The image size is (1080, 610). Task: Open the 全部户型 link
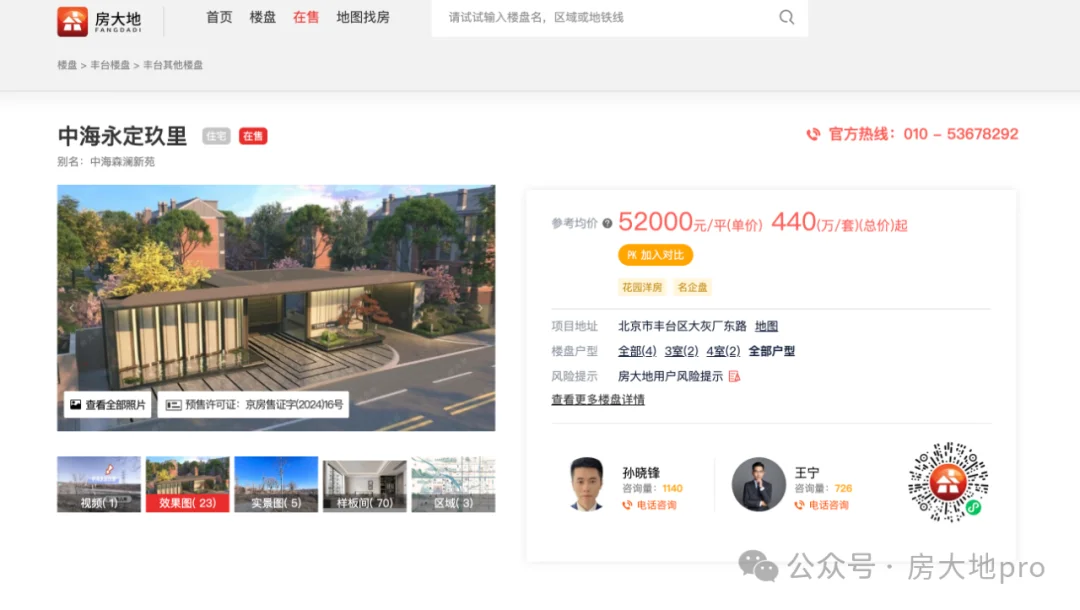coord(771,351)
